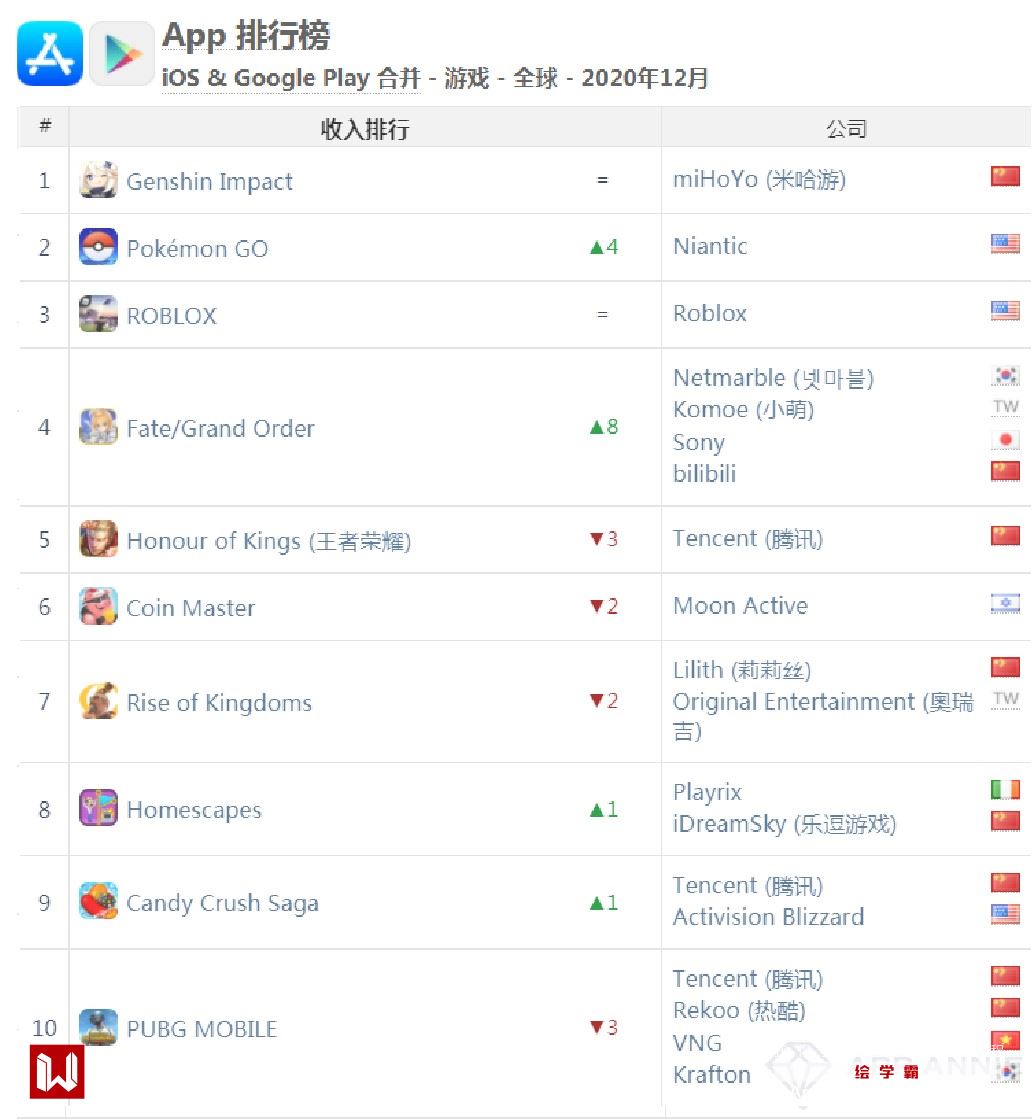The width and height of the screenshot is (1034, 1120).
Task: Open the Coin Master link
Action: click(190, 608)
